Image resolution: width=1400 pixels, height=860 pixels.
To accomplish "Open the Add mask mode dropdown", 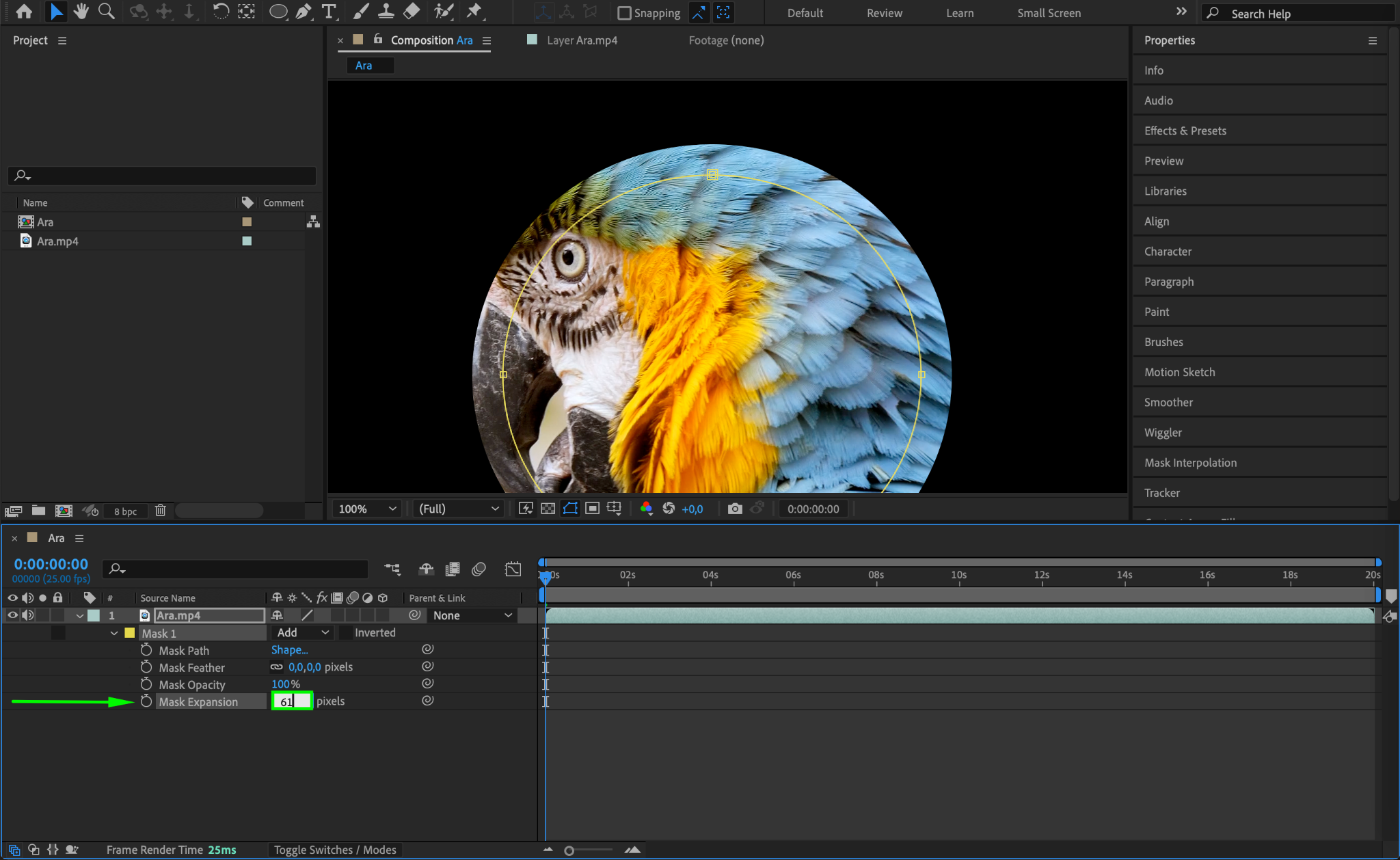I will (303, 633).
